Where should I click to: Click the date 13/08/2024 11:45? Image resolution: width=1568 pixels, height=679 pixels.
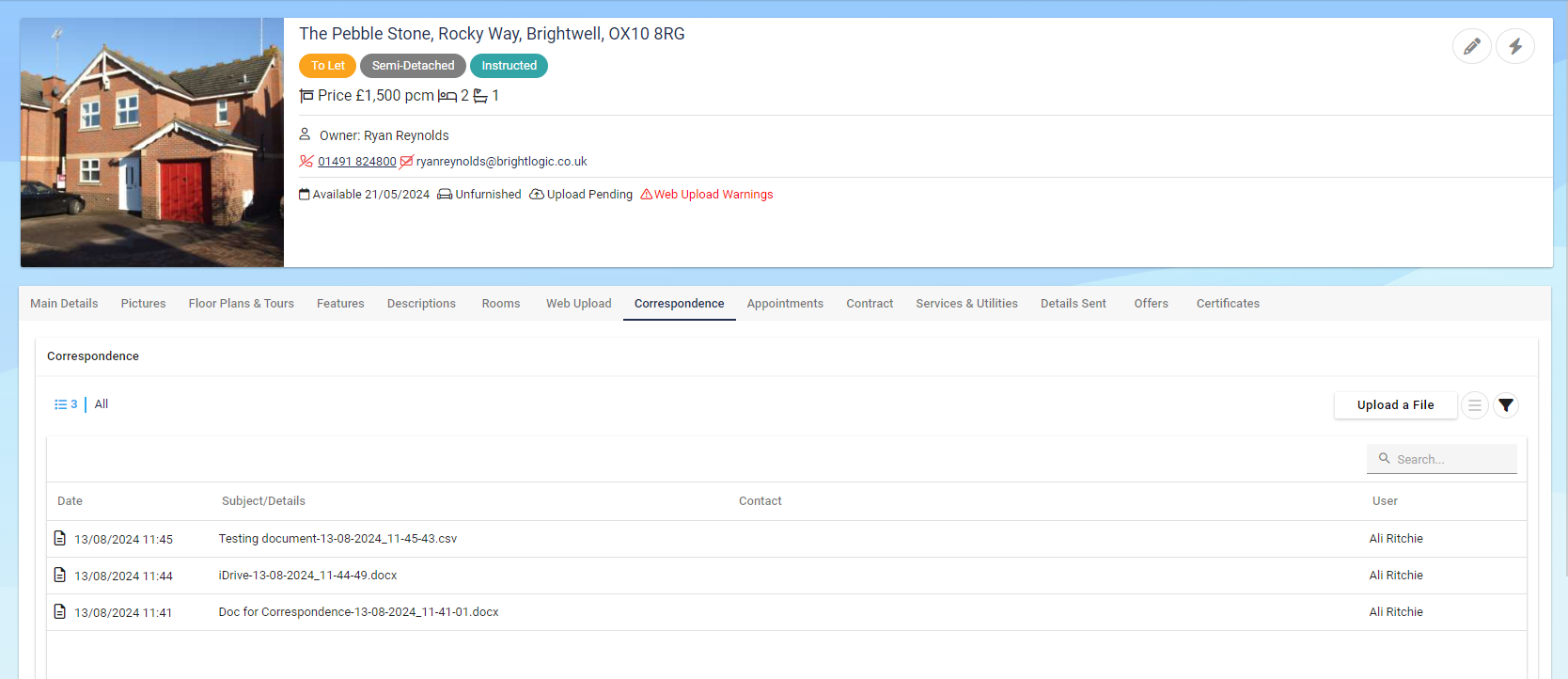coord(123,540)
